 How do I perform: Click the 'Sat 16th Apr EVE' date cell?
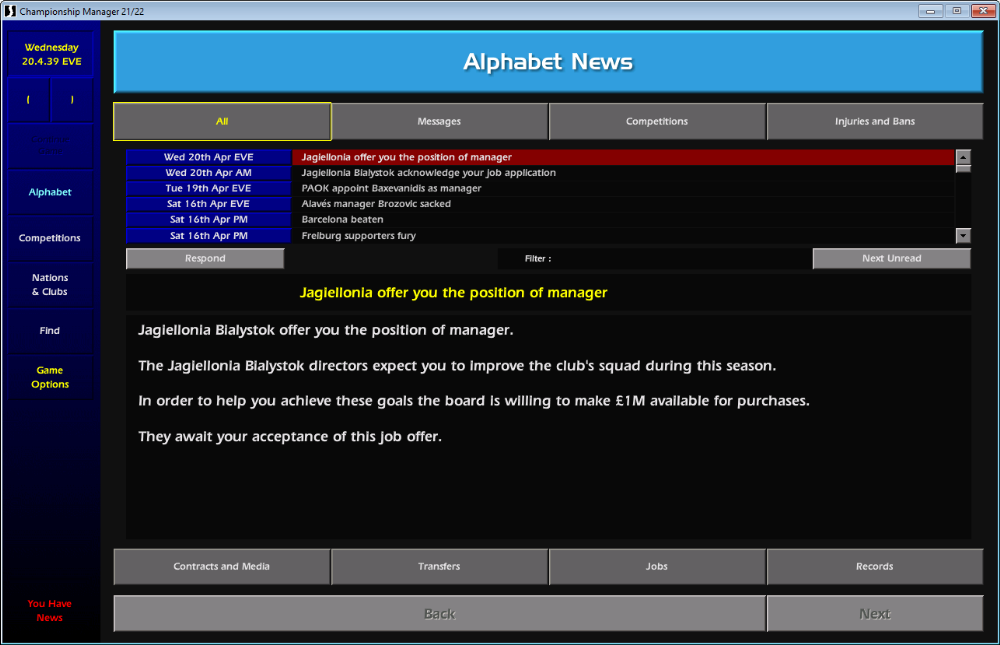[209, 204]
